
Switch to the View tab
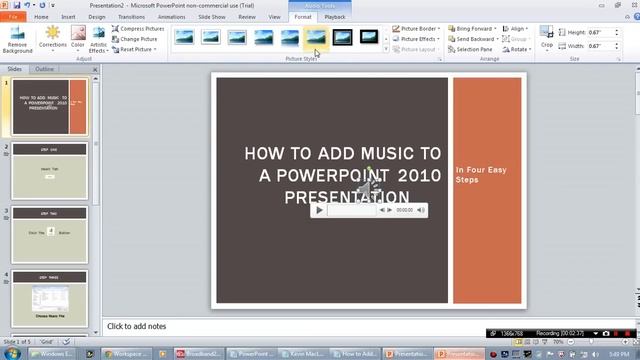[x=274, y=17]
